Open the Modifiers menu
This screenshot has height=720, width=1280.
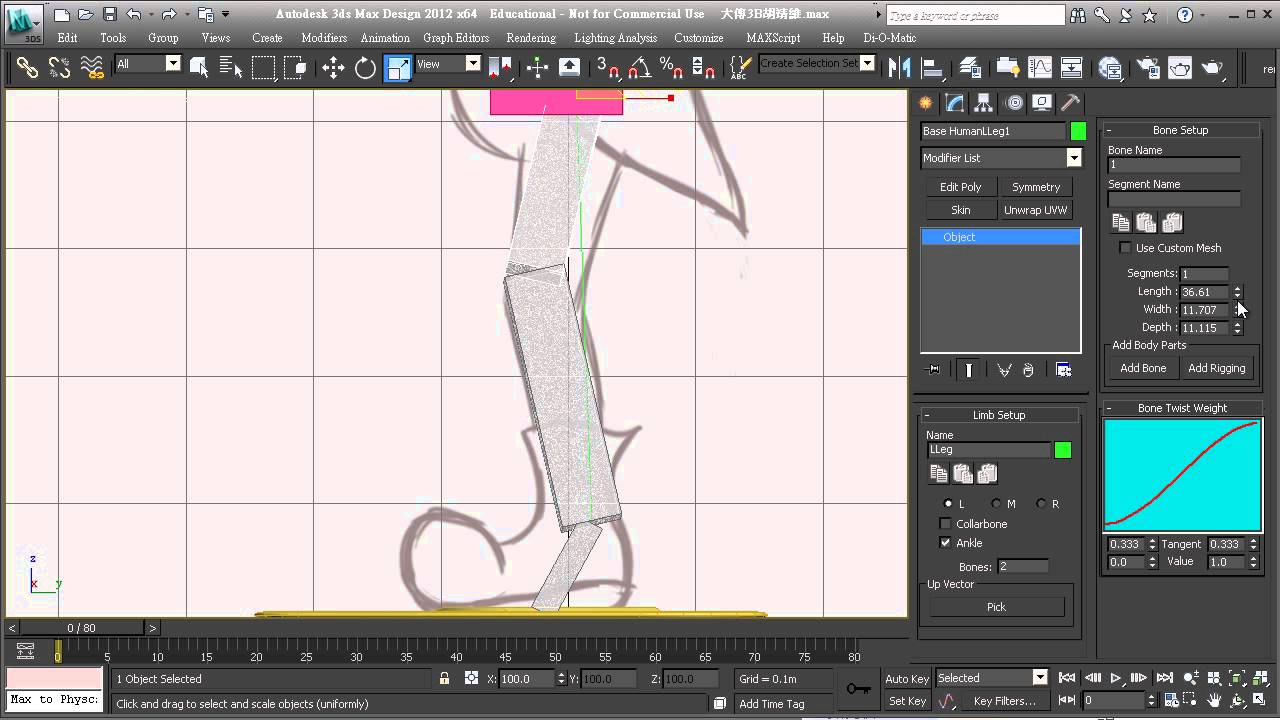coord(324,38)
